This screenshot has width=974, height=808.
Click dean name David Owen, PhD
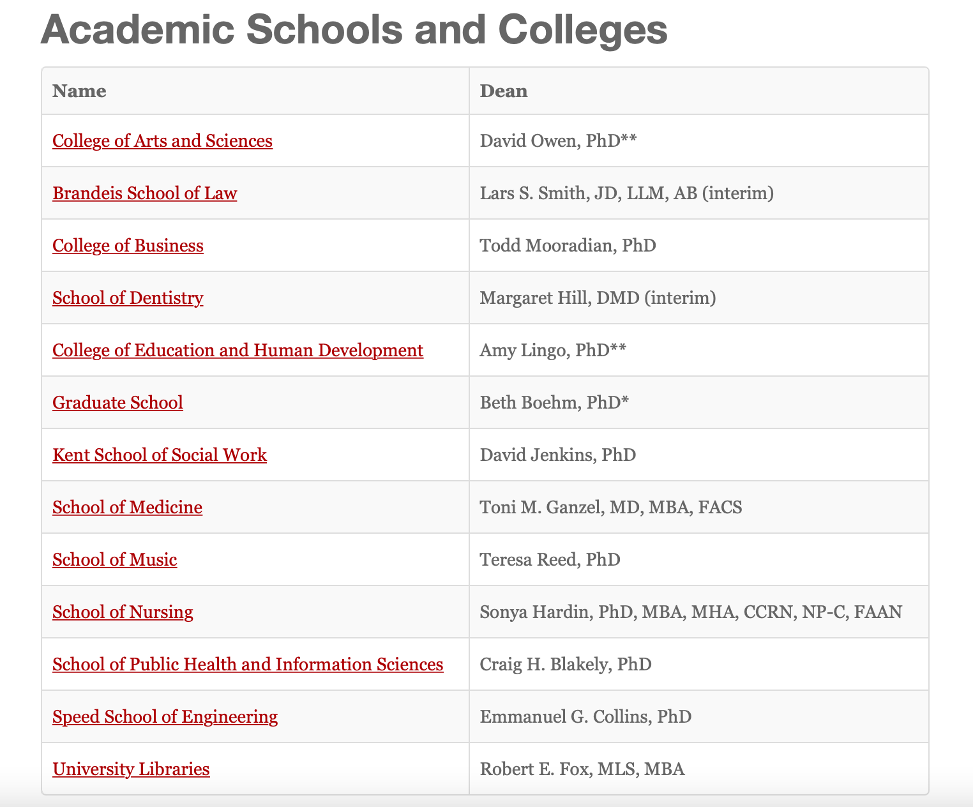(558, 141)
